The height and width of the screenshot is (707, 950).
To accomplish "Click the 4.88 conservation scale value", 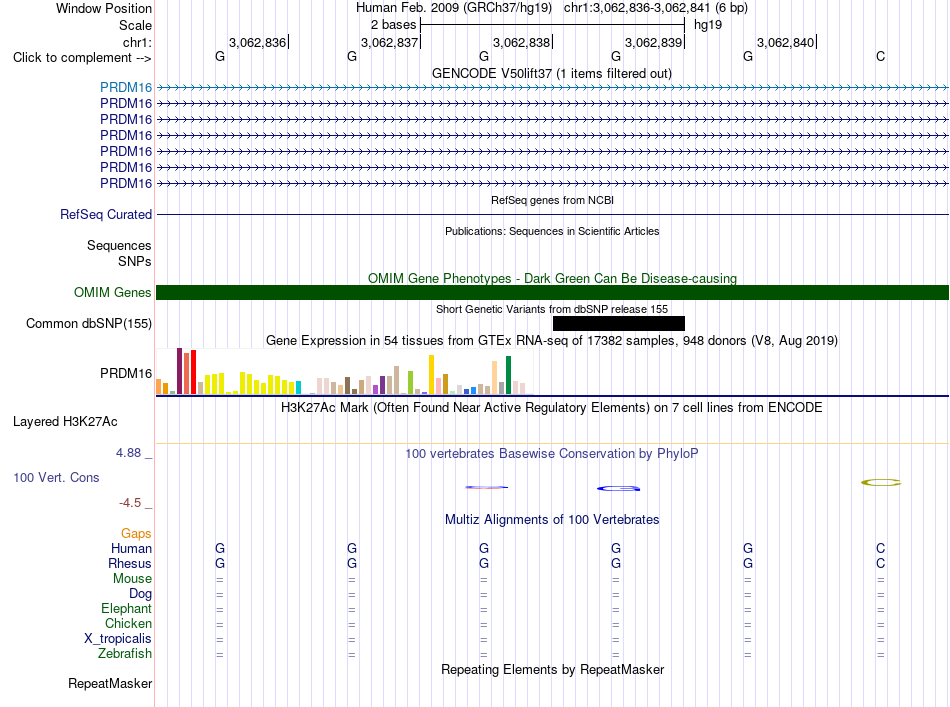I will (128, 453).
